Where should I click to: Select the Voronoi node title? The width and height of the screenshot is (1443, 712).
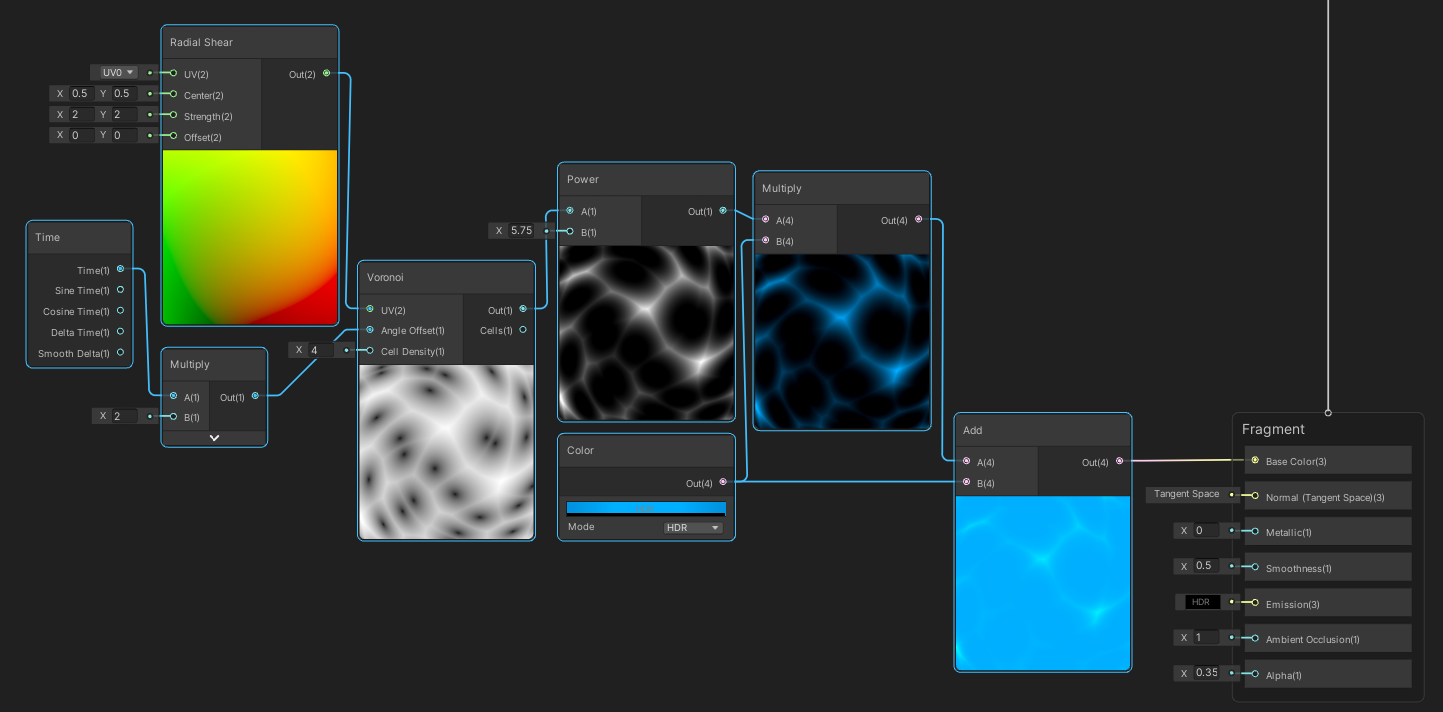coord(385,277)
